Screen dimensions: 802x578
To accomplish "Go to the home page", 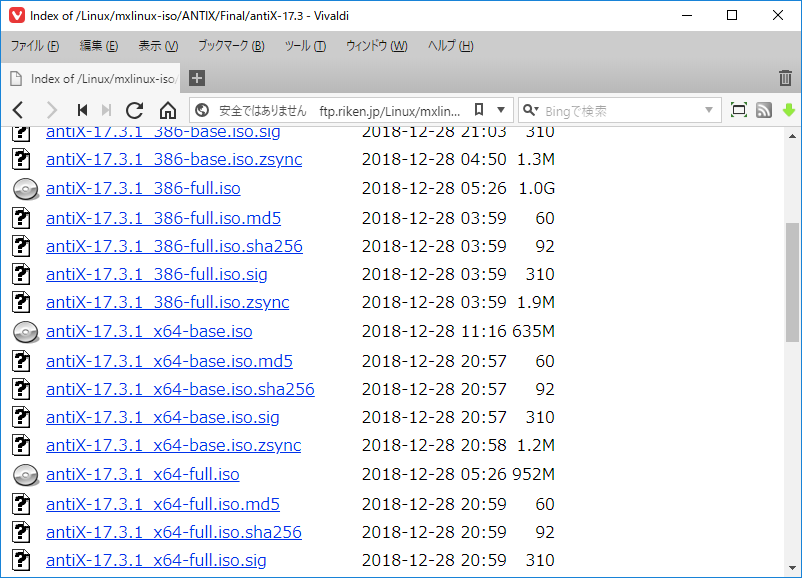I will 168,110.
